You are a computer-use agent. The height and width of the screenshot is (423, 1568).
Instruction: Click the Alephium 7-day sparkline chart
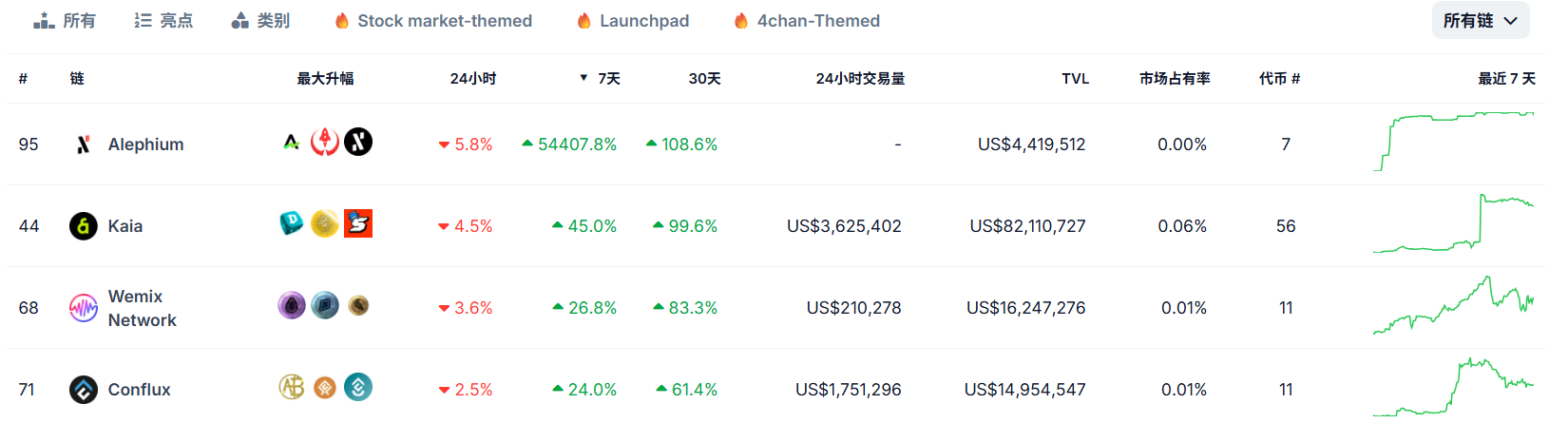[1453, 143]
